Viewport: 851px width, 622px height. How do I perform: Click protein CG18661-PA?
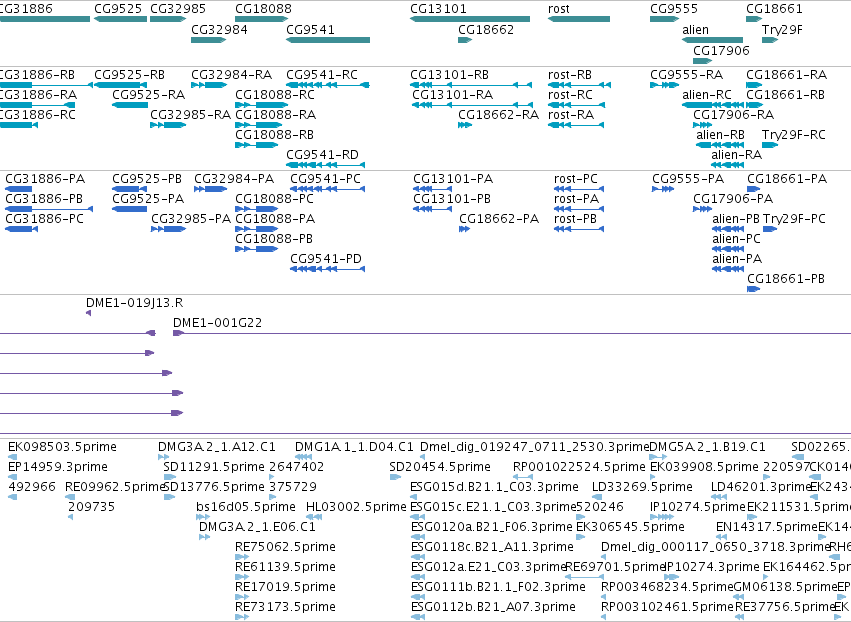(754, 189)
